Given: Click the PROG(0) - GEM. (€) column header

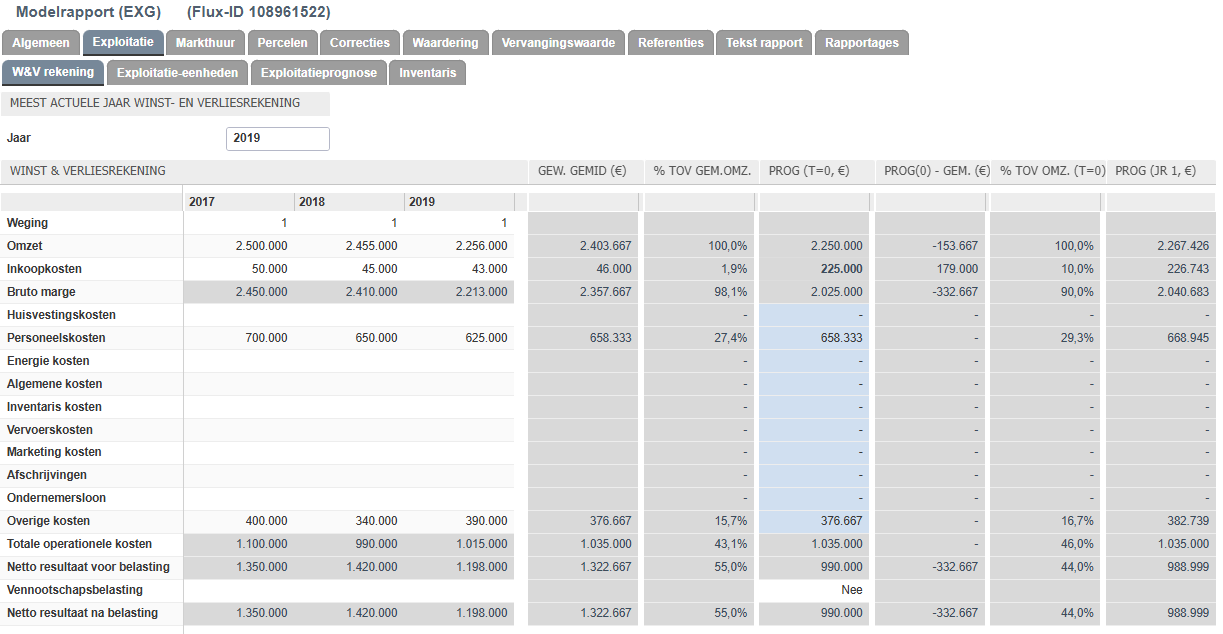Looking at the screenshot, I should pyautogui.click(x=937, y=171).
